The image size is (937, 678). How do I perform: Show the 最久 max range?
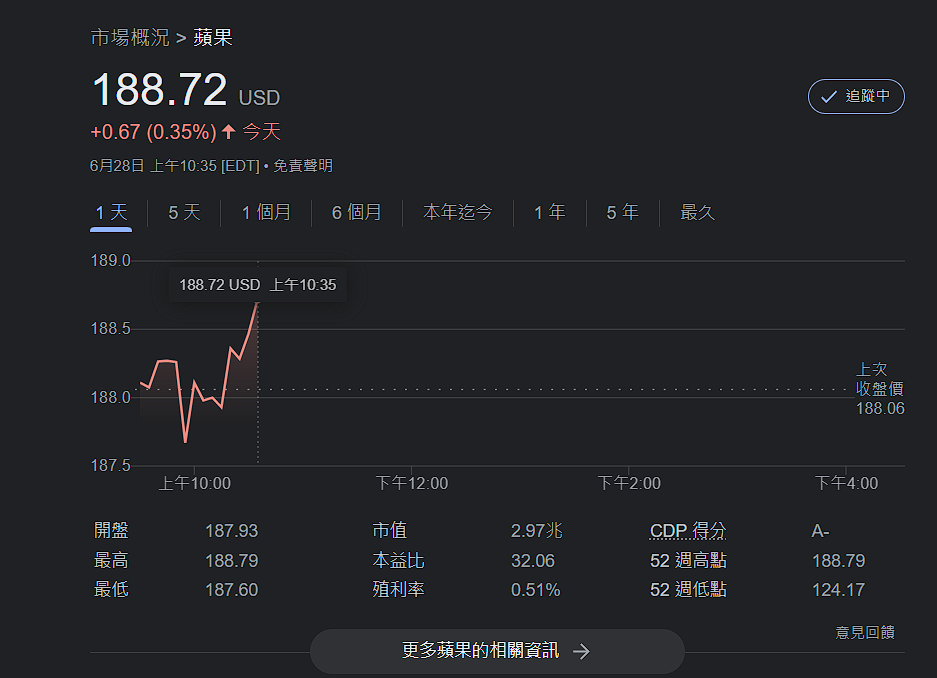tap(697, 212)
